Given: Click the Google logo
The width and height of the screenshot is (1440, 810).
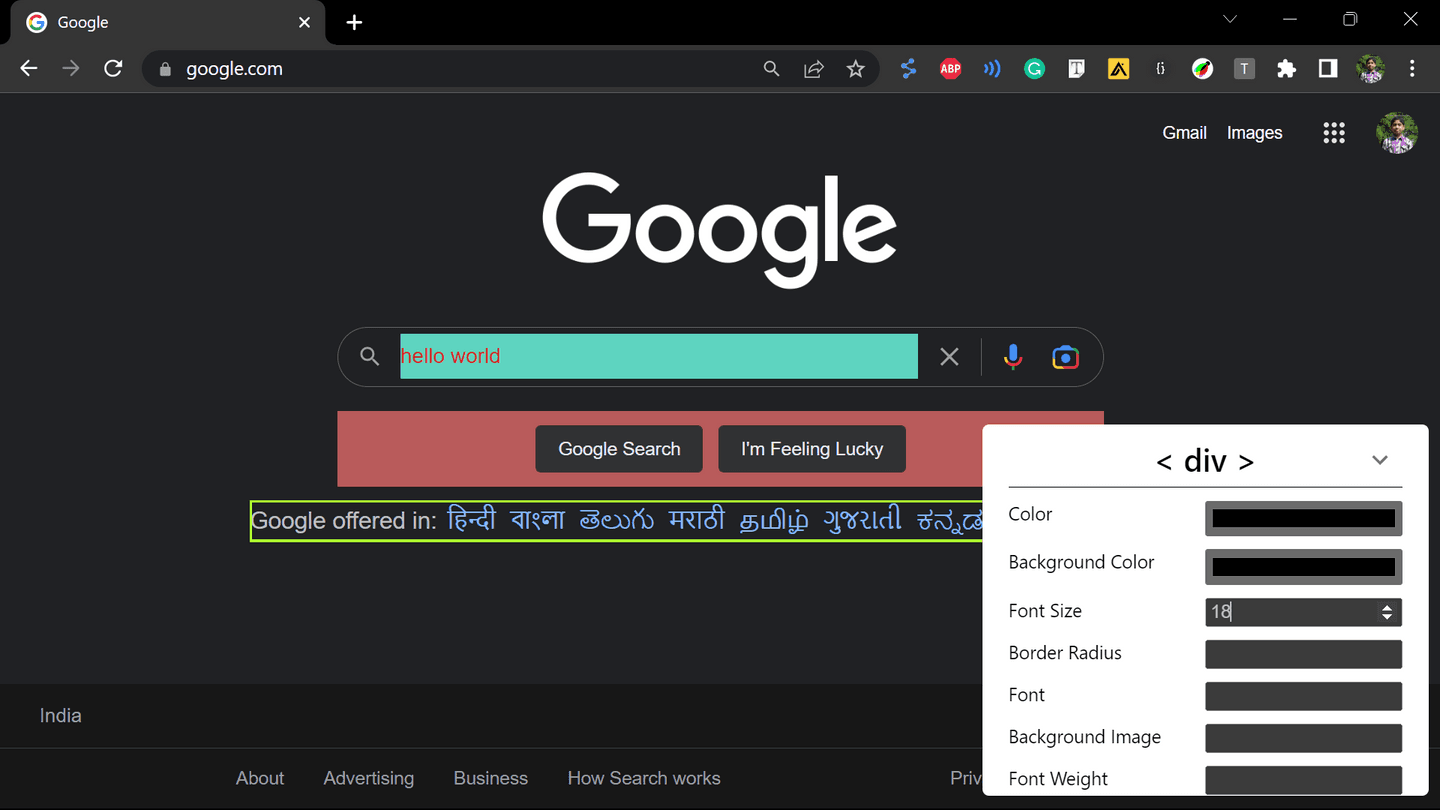Looking at the screenshot, I should tap(720, 230).
